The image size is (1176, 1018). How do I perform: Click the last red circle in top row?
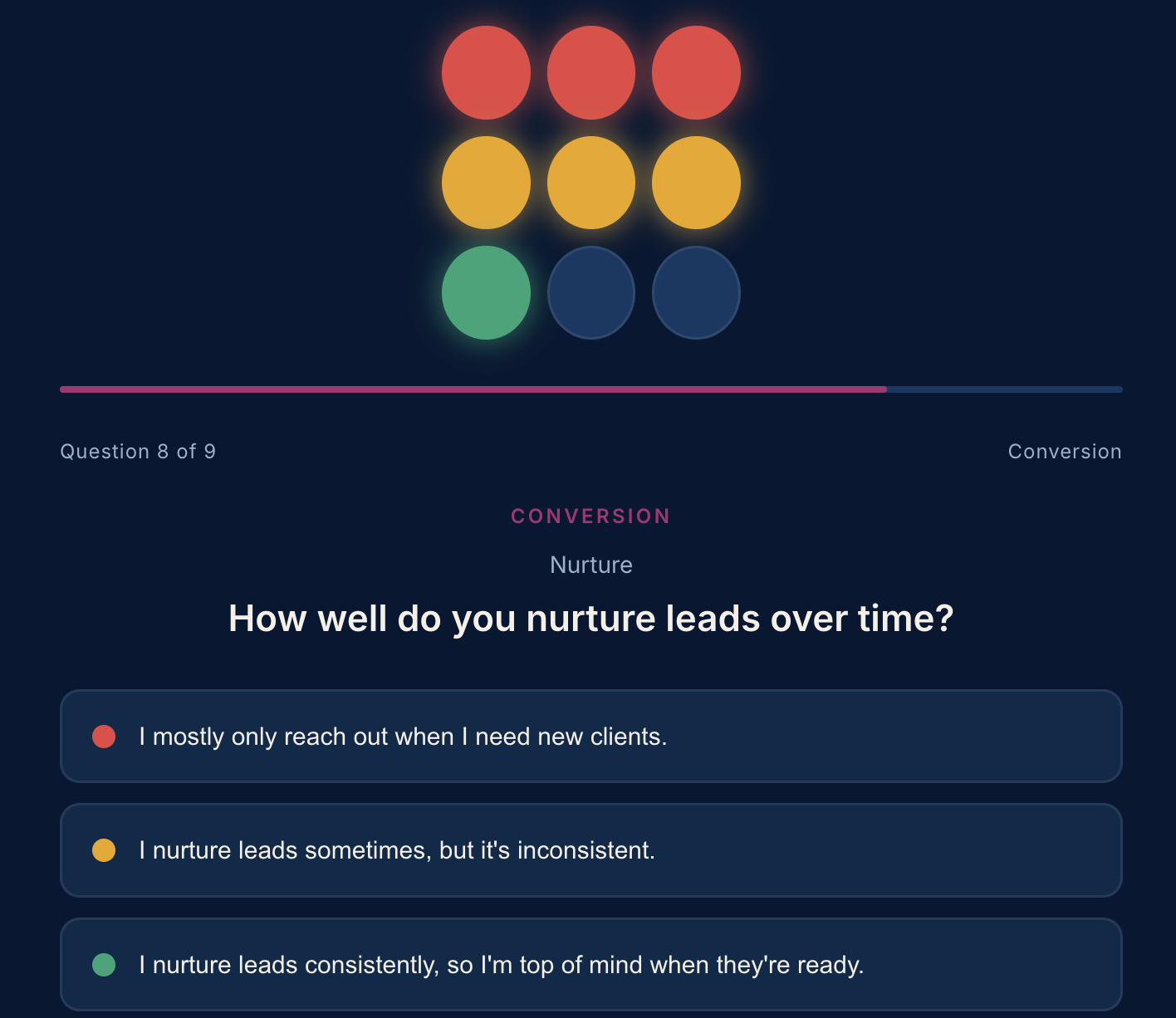pos(696,72)
